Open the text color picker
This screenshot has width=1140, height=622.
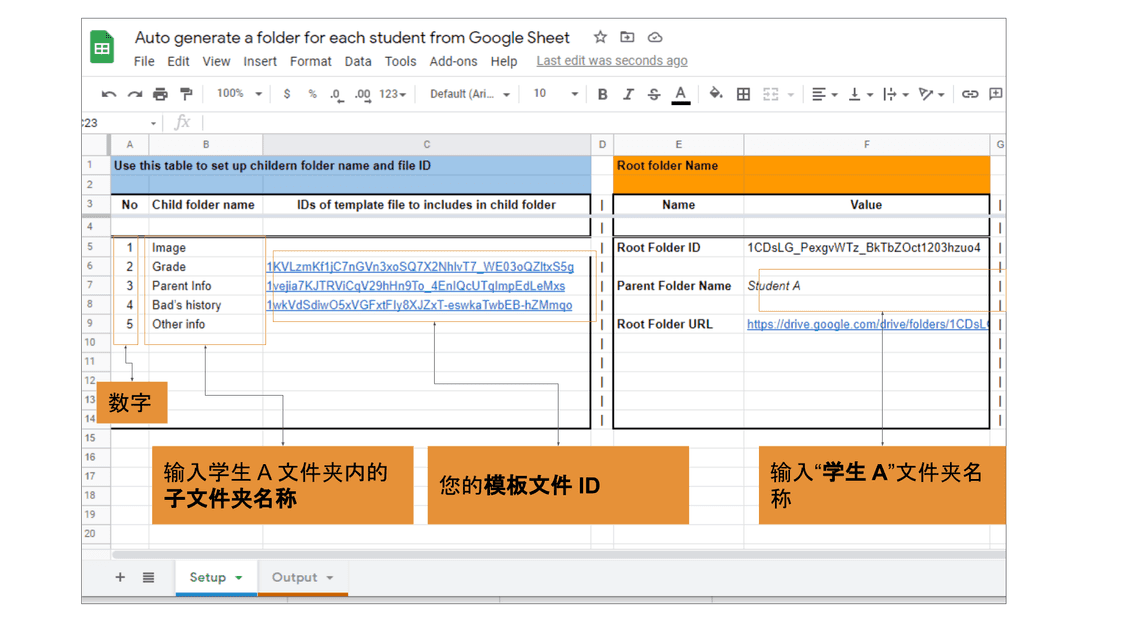click(x=680, y=94)
